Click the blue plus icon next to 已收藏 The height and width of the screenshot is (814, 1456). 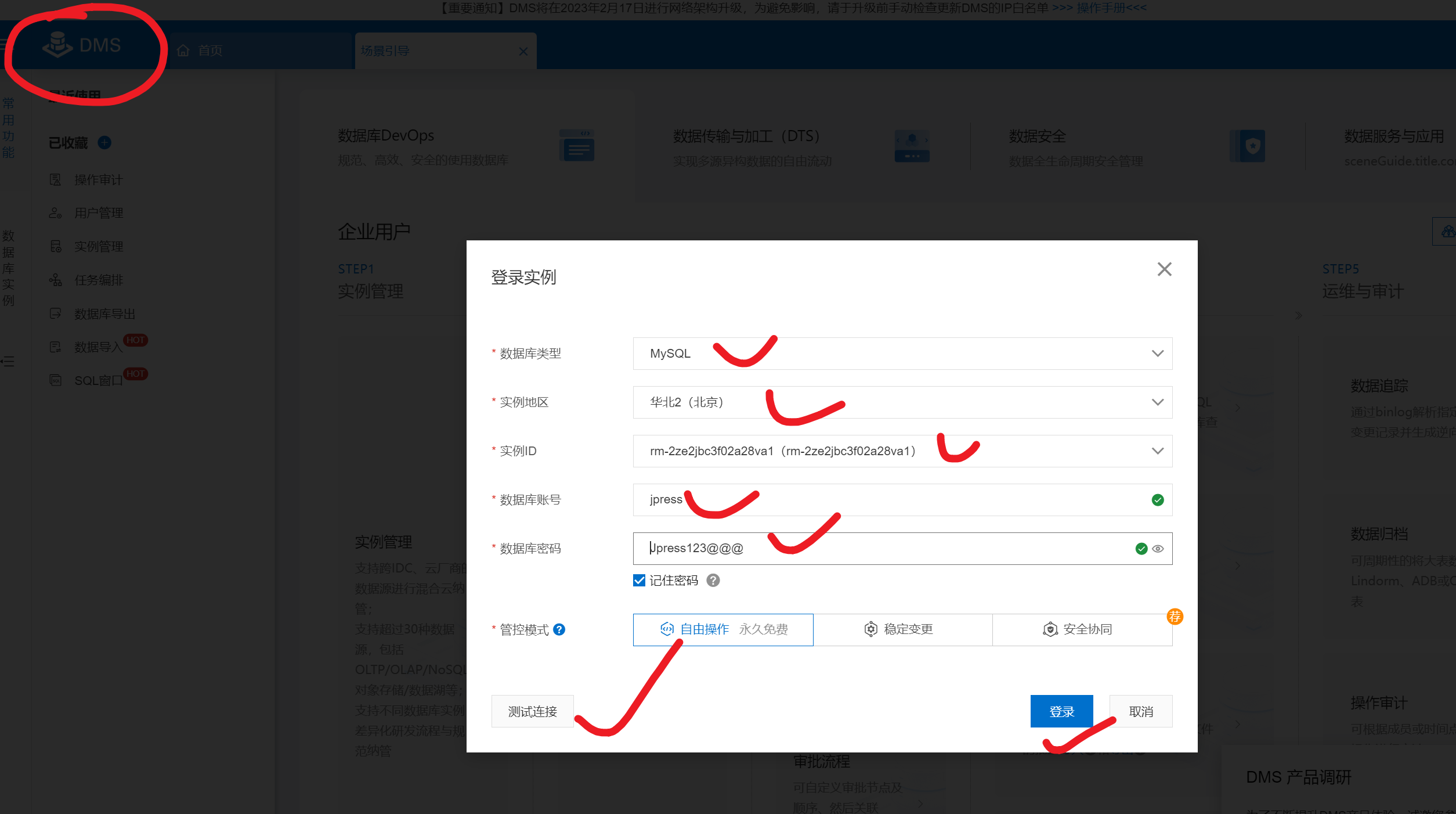(x=104, y=142)
